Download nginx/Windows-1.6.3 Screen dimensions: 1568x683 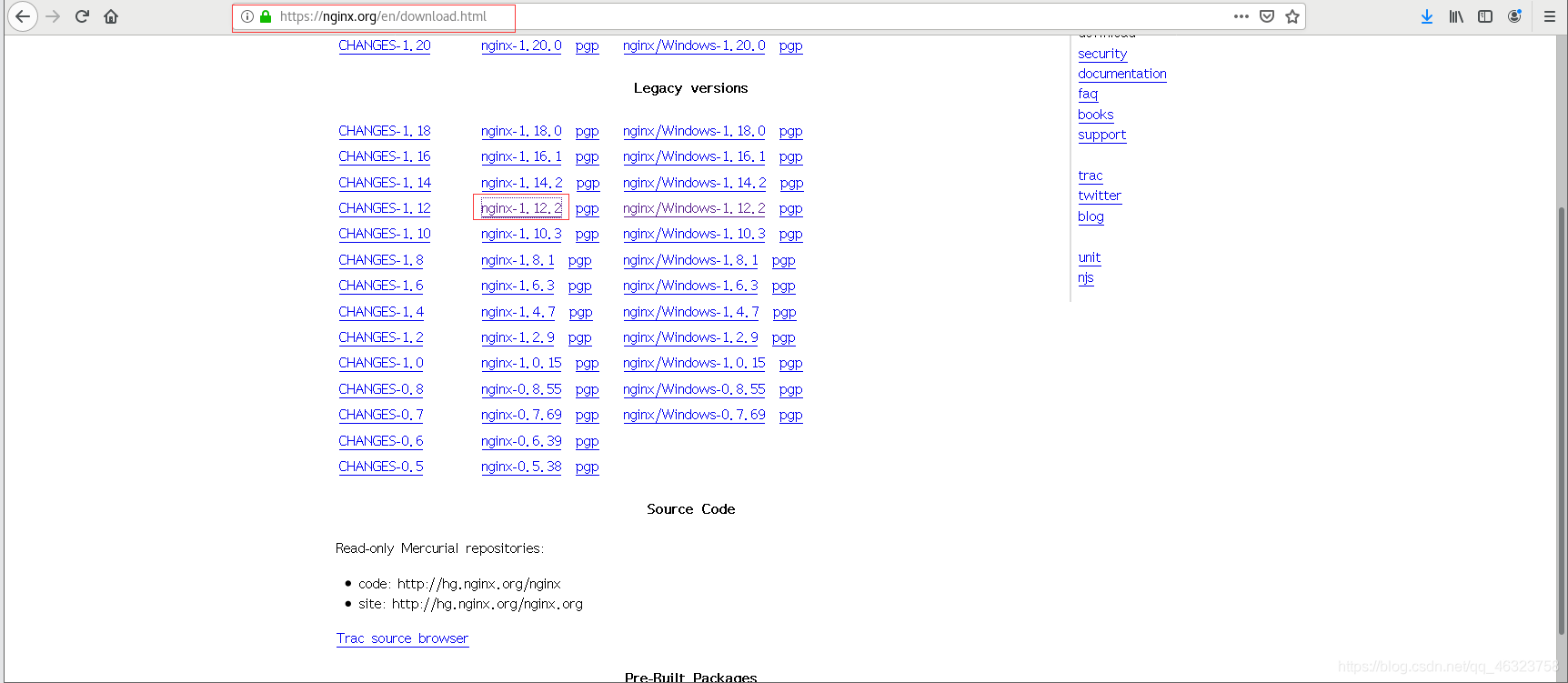click(x=690, y=286)
